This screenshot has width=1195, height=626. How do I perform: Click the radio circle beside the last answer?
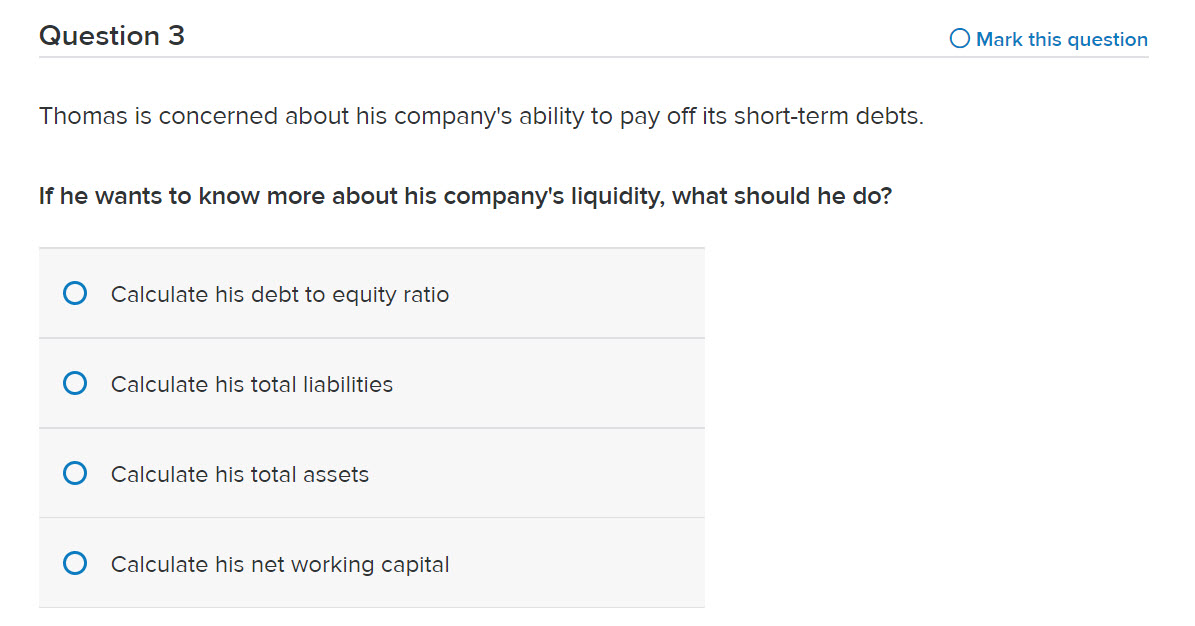click(x=75, y=562)
